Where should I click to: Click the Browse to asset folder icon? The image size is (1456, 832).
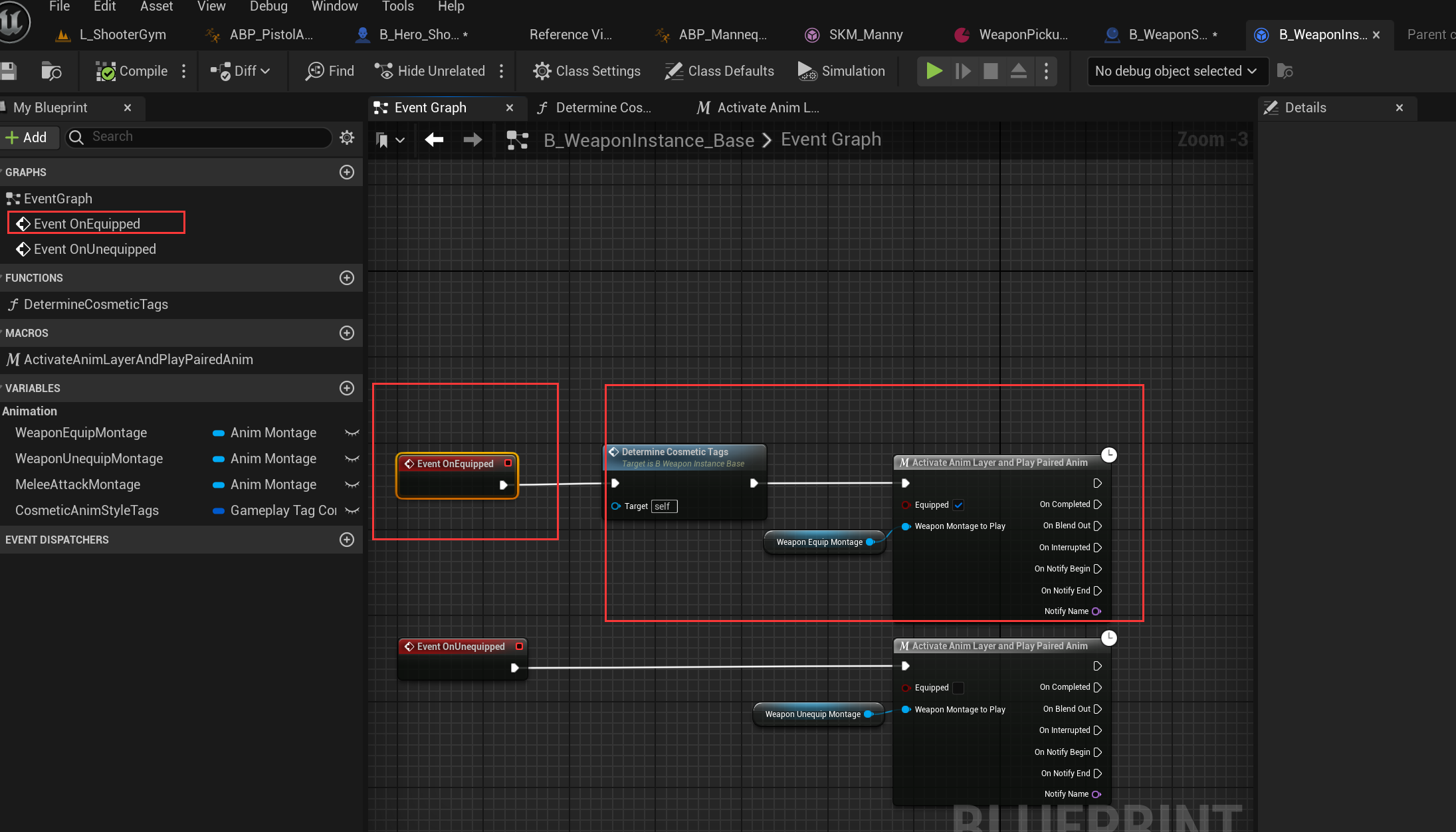point(51,71)
